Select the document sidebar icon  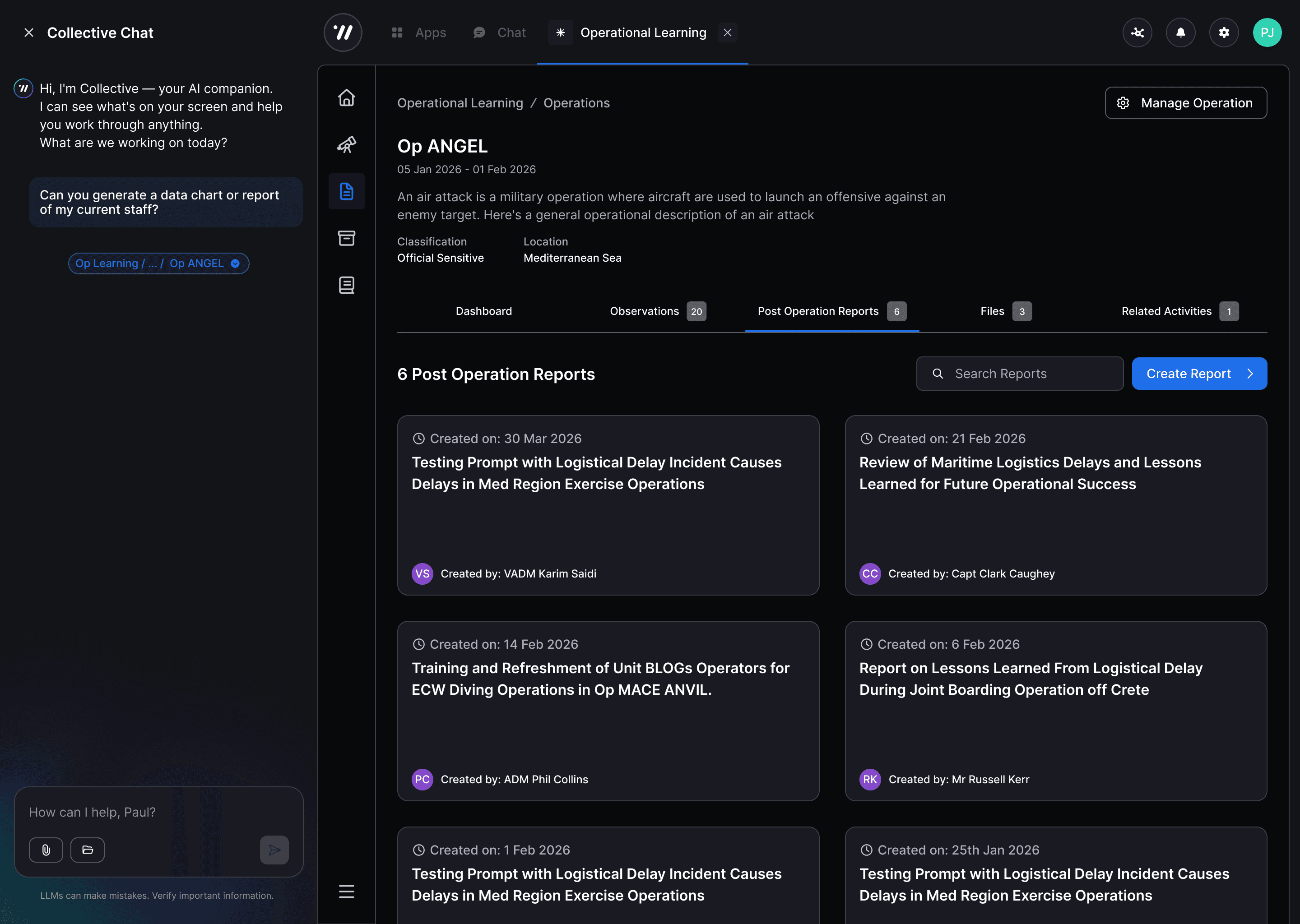pos(346,191)
